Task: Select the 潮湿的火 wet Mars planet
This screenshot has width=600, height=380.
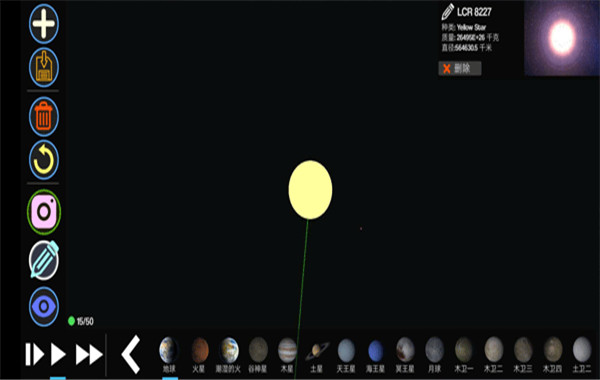Action: coord(228,355)
